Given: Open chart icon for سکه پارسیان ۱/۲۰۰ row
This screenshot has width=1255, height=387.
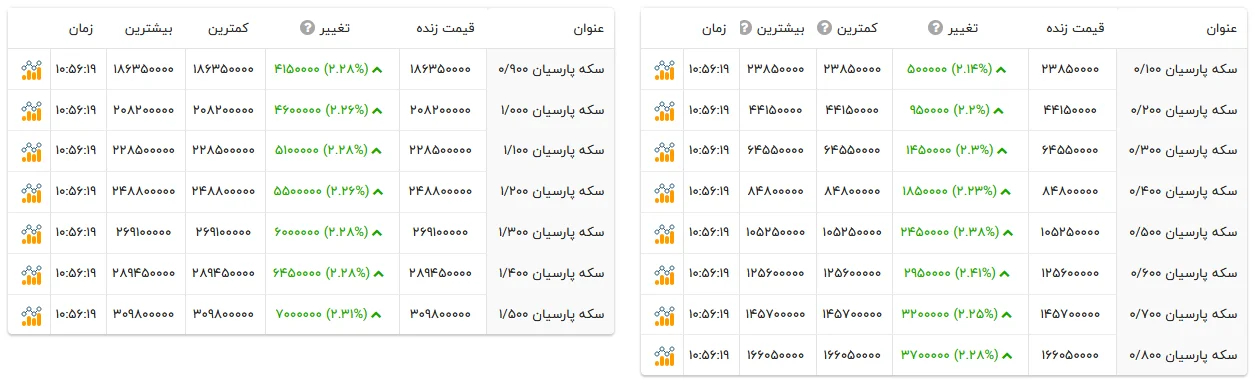Looking at the screenshot, I should tap(32, 192).
